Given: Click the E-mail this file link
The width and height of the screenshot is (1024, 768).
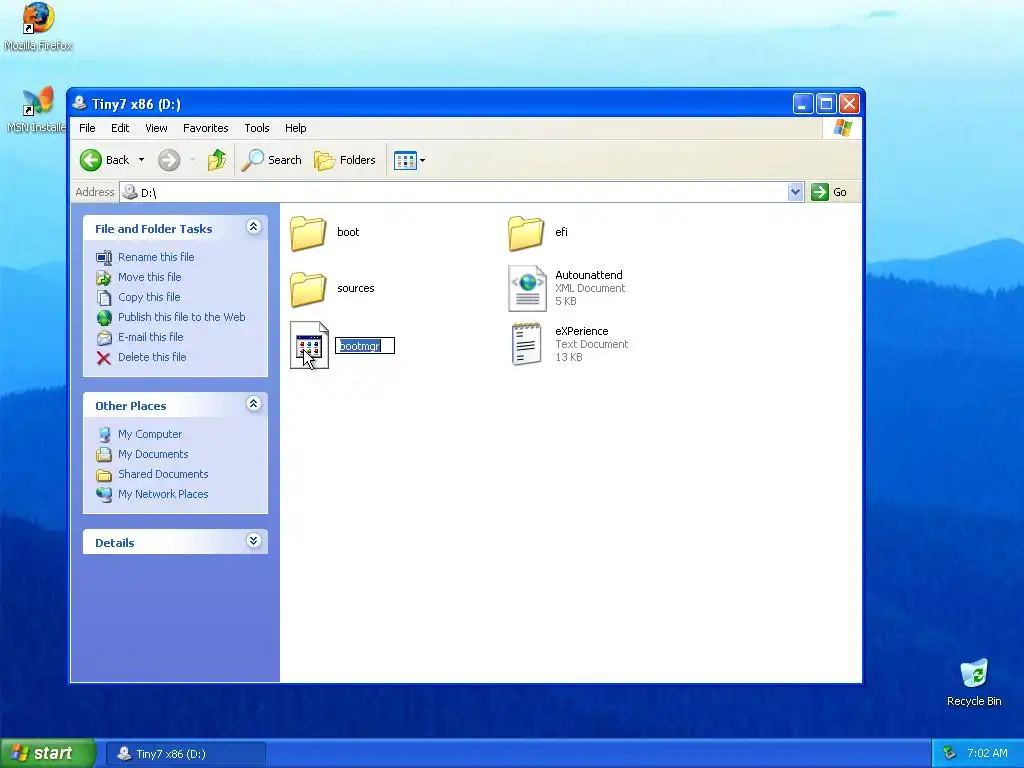Looking at the screenshot, I should tap(150, 337).
